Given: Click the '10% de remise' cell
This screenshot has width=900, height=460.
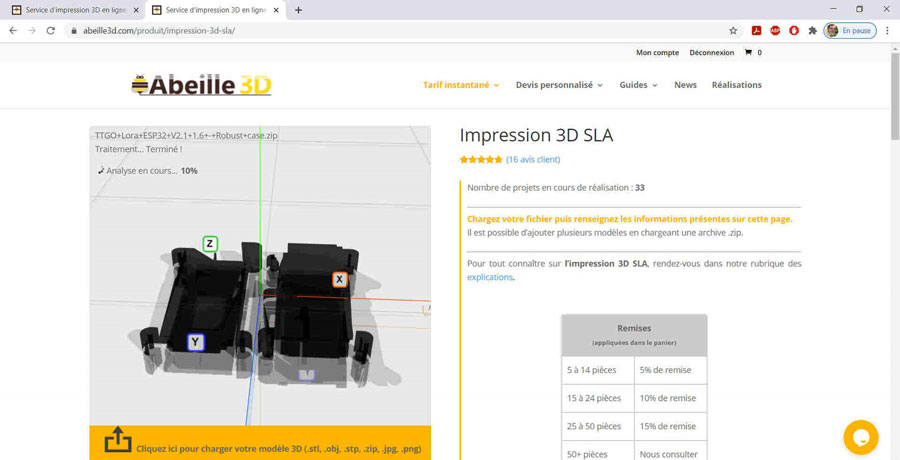Looking at the screenshot, I should click(670, 399).
